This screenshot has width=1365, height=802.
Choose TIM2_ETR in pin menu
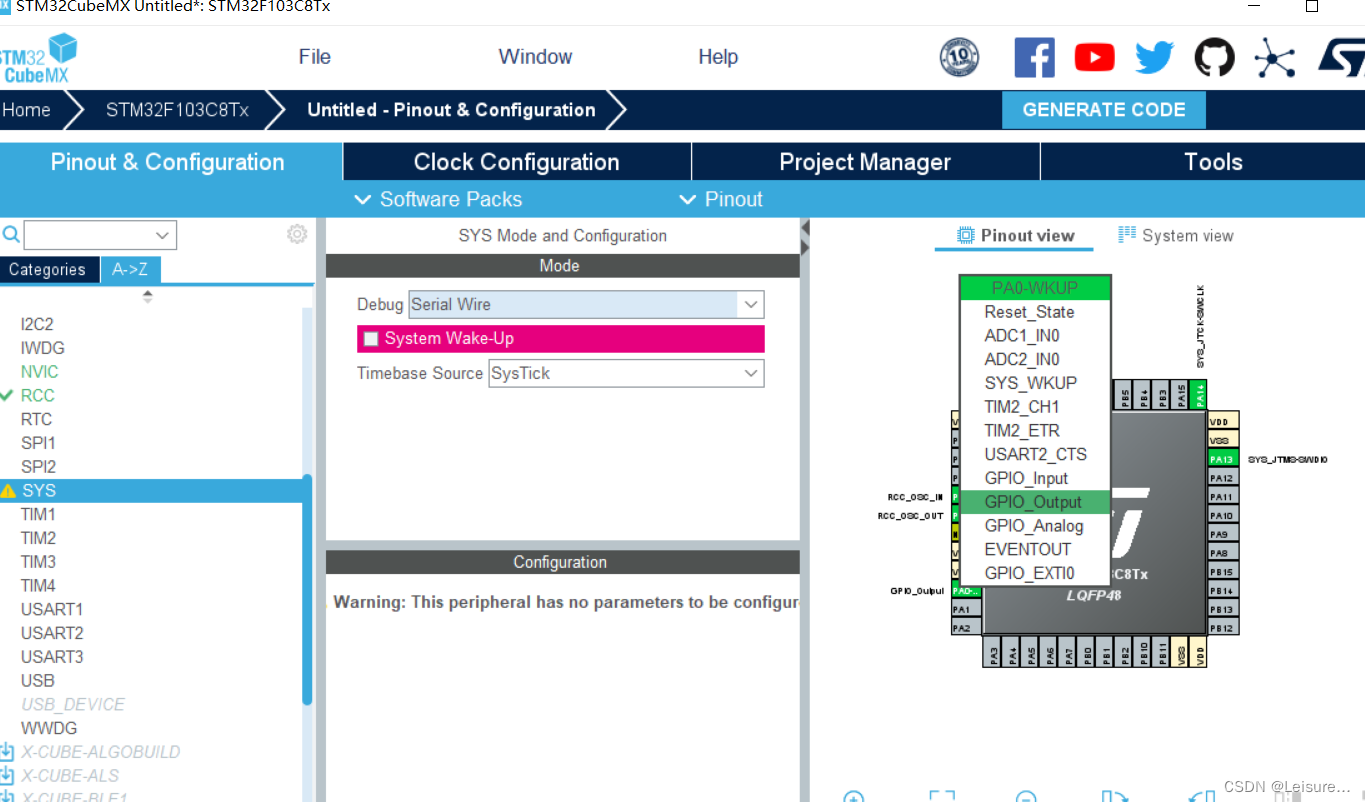(x=1034, y=431)
